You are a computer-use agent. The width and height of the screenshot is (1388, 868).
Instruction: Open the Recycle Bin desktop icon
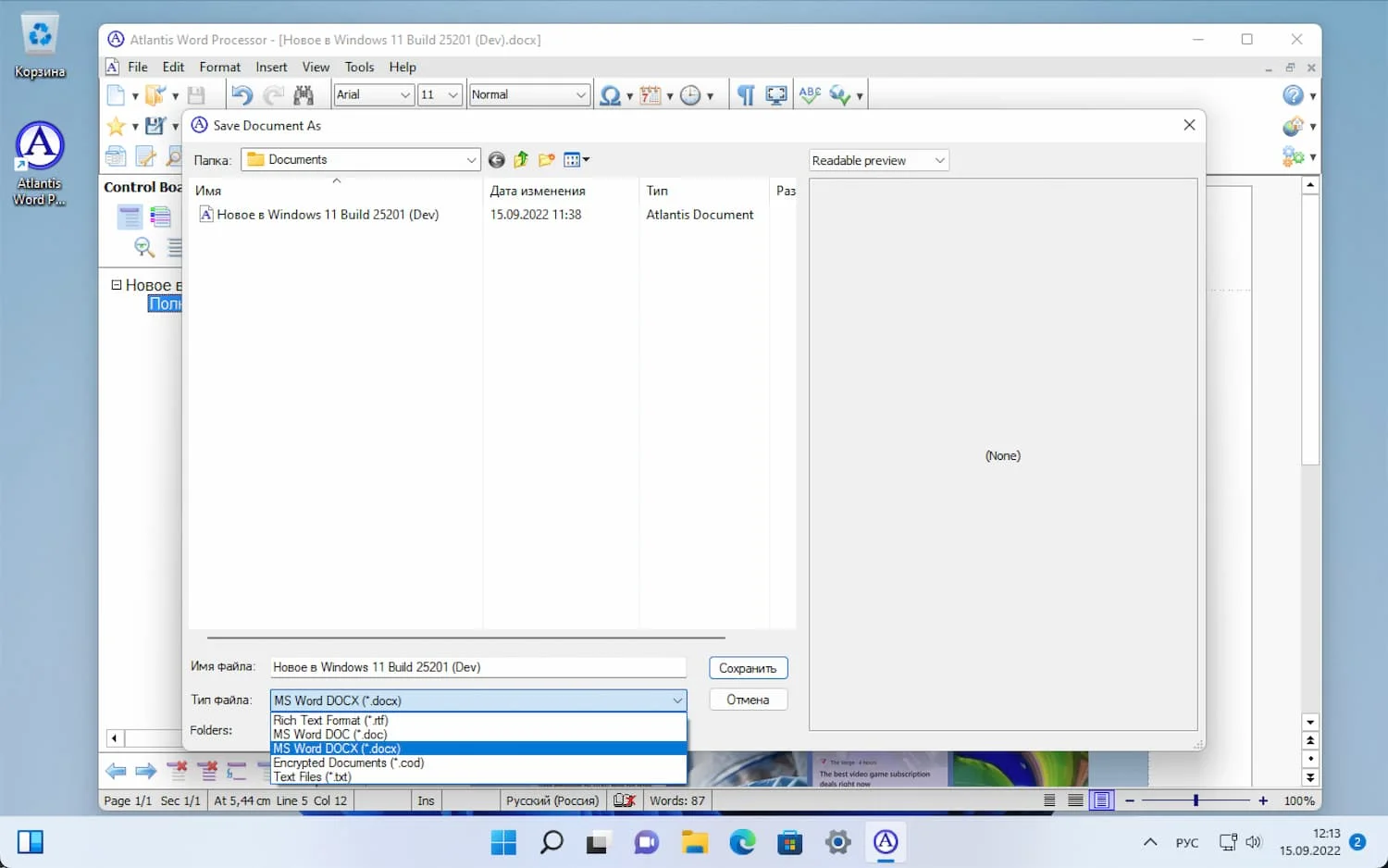(40, 46)
